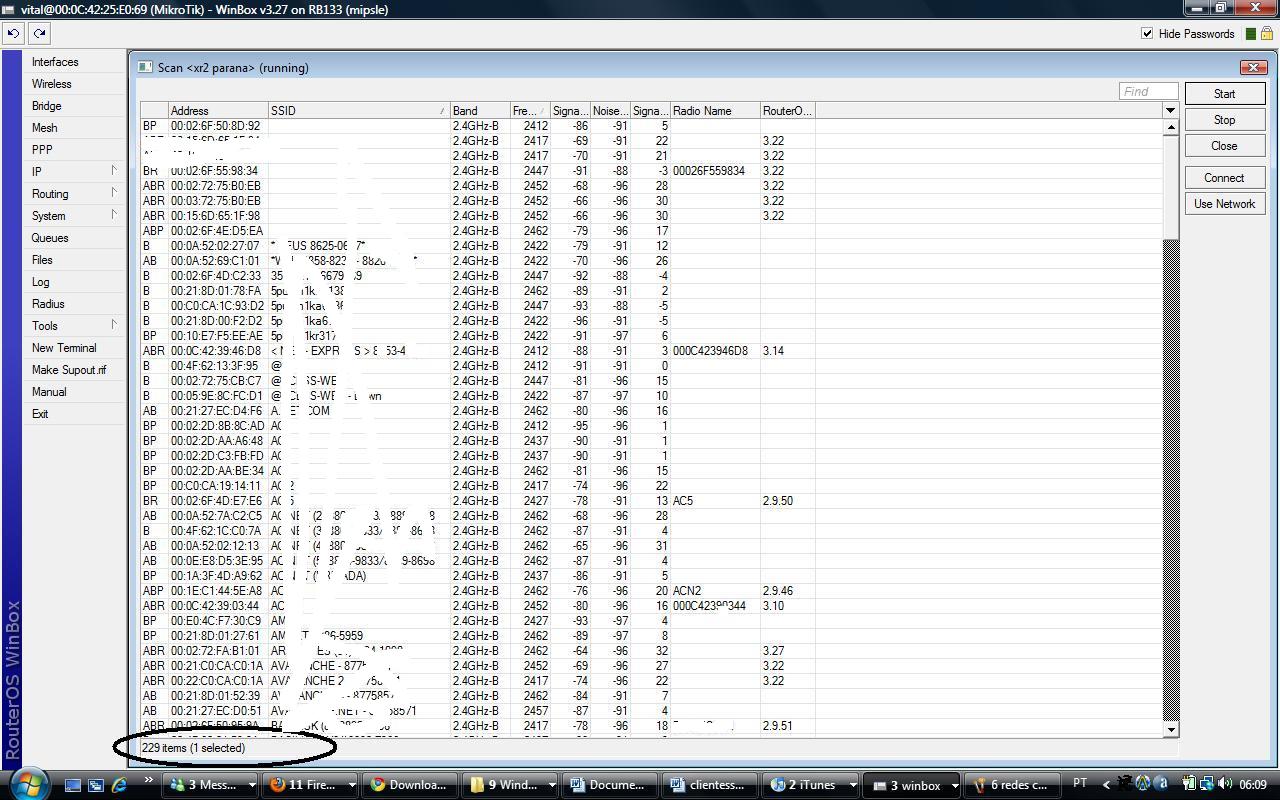Screen dimensions: 1280x800
Task: Expand the Tools submenu arrow
Action: click(x=114, y=325)
